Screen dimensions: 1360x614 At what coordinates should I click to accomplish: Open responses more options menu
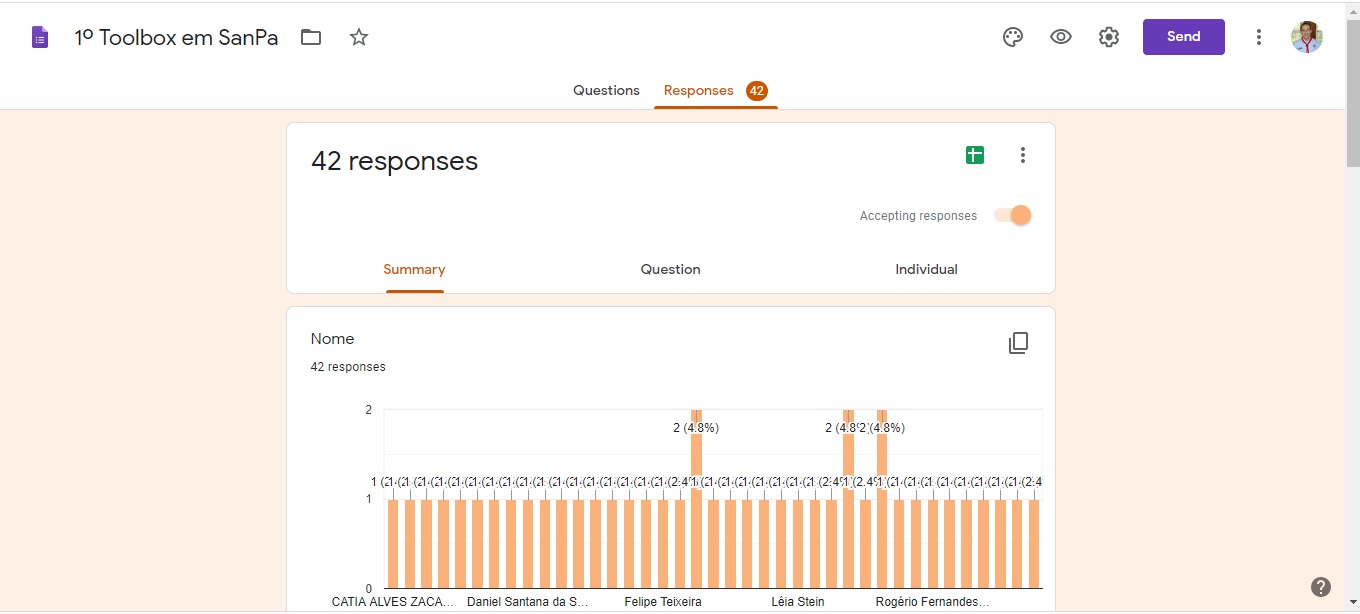(x=1022, y=155)
